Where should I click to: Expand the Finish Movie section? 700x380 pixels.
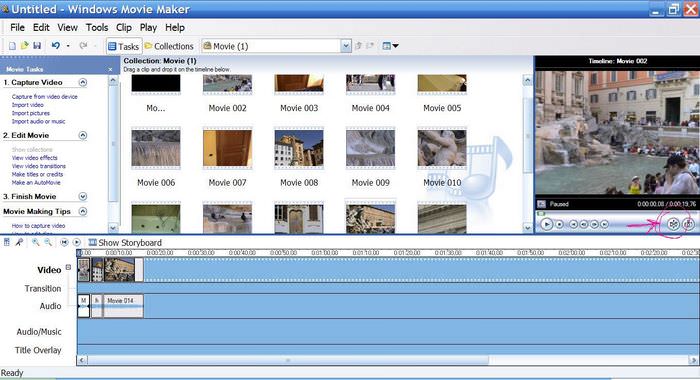[x=83, y=196]
